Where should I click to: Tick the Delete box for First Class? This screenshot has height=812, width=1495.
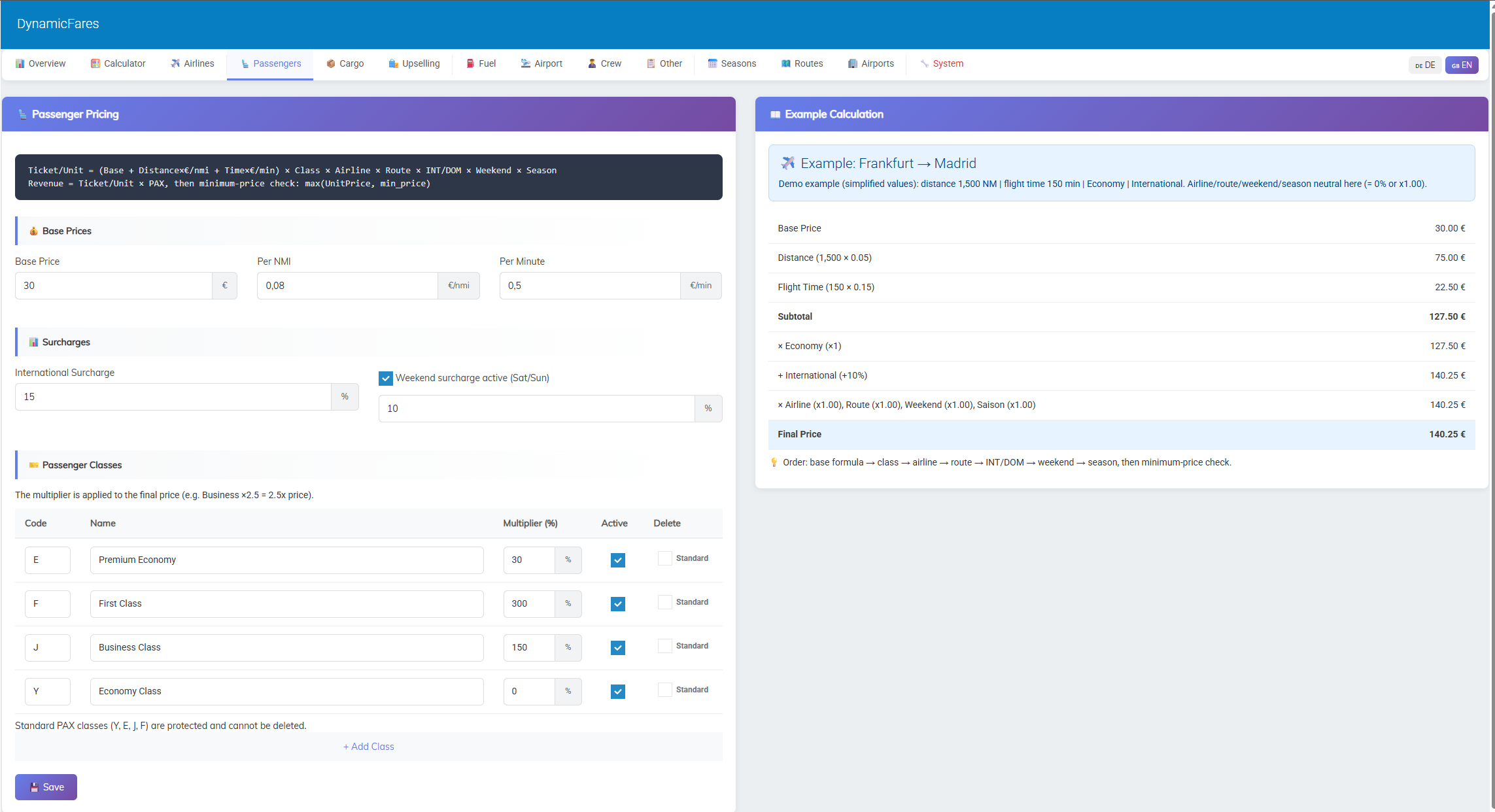(664, 602)
